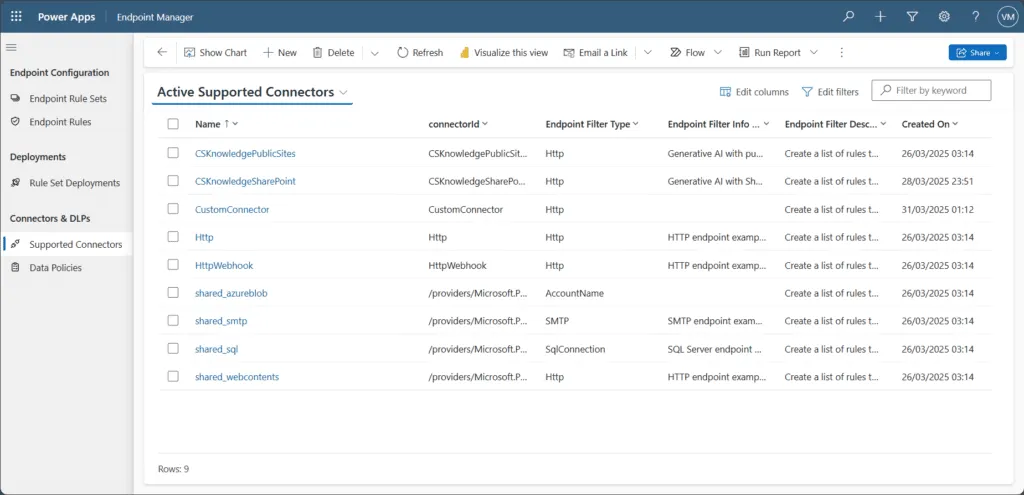Open the shared_smtp record link

pos(221,321)
